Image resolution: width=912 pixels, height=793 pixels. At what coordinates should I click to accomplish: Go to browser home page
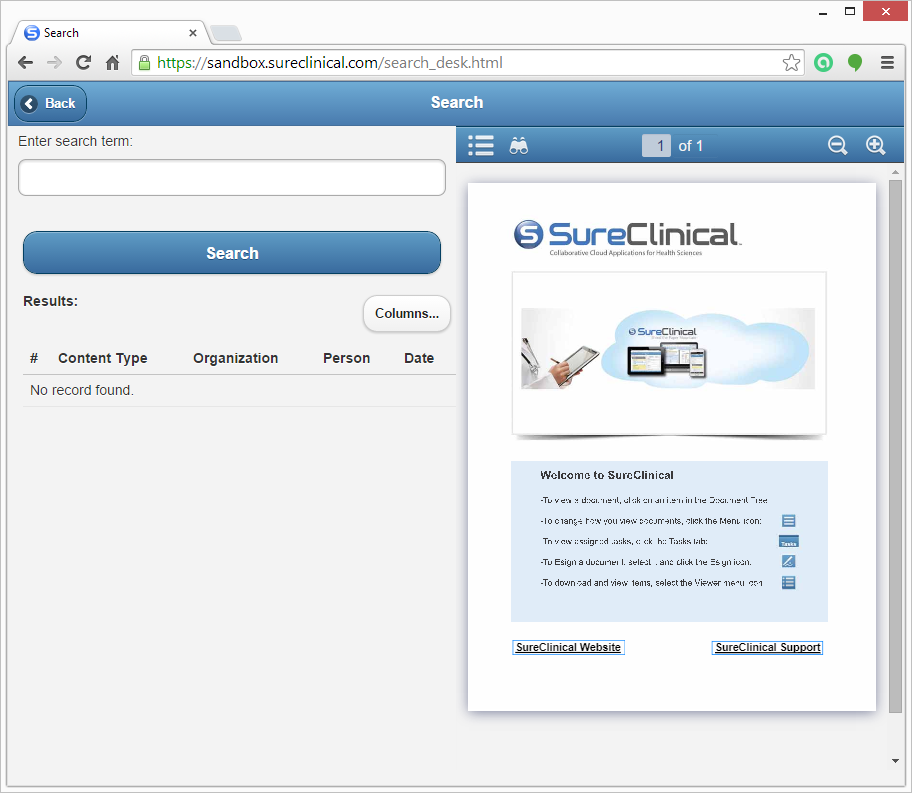[x=112, y=62]
